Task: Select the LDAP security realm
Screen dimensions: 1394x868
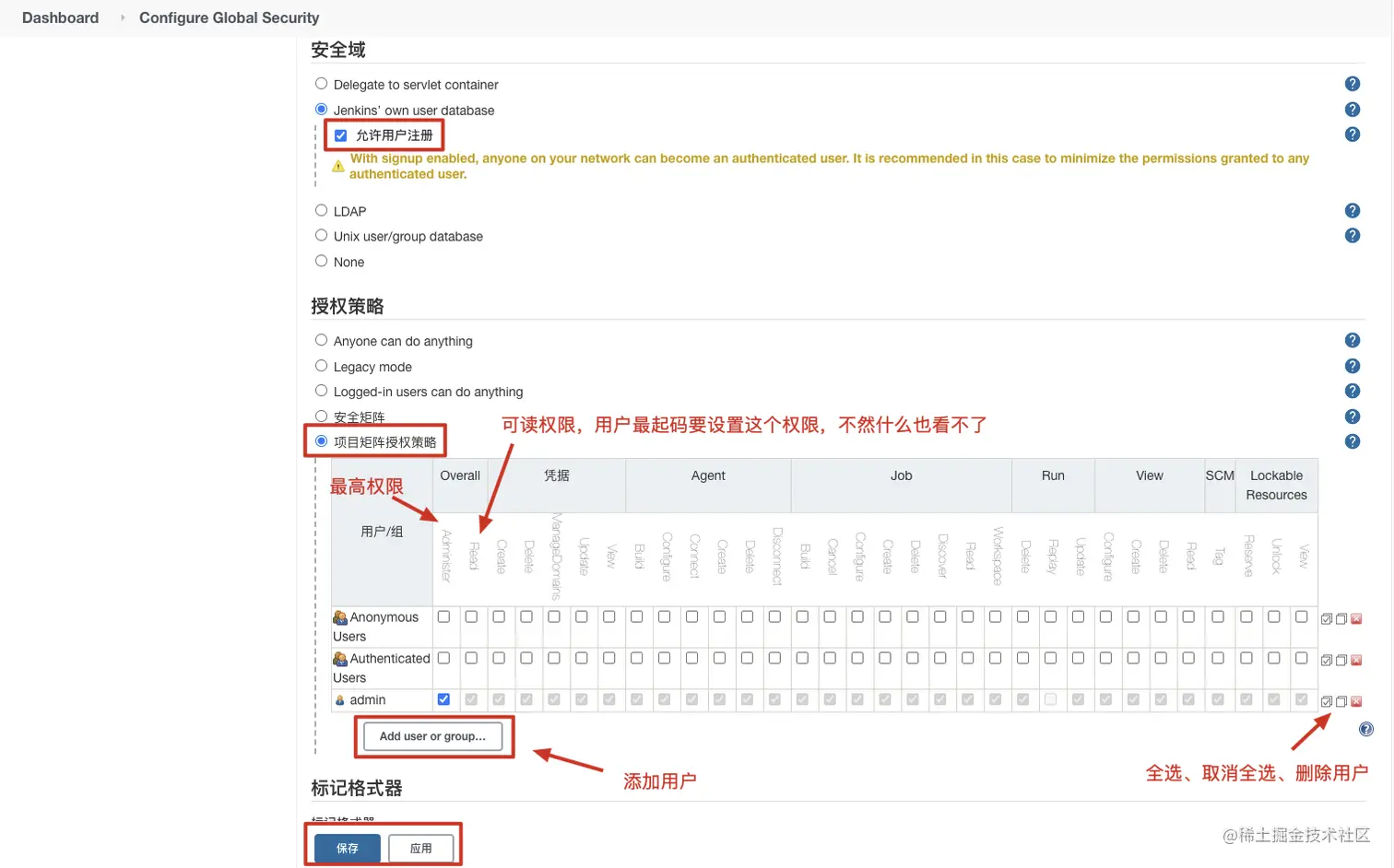Action: tap(321, 210)
